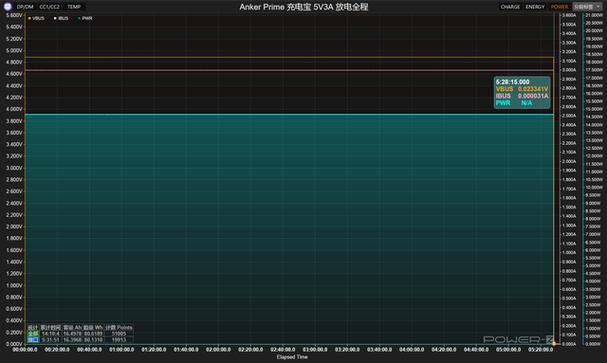This screenshot has width=607, height=363.
Task: Click the VBUS 0.023341V readout in the tooltip
Action: [x=522, y=89]
